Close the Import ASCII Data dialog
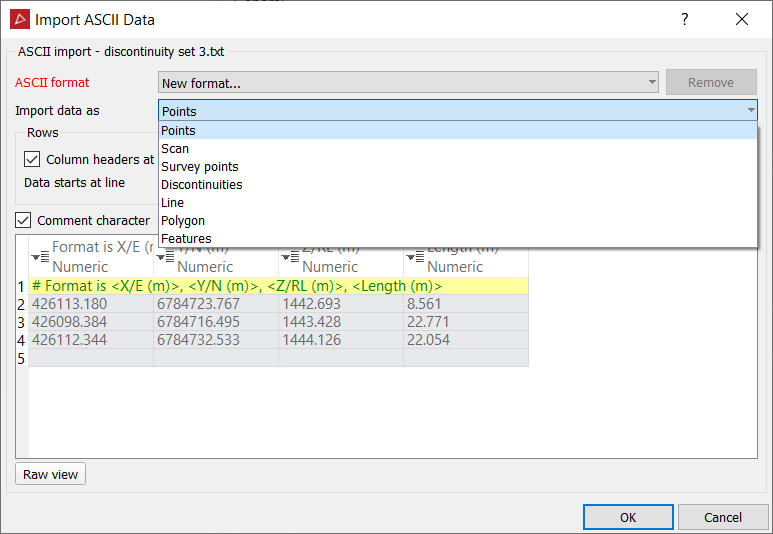773x534 pixels. [741, 19]
